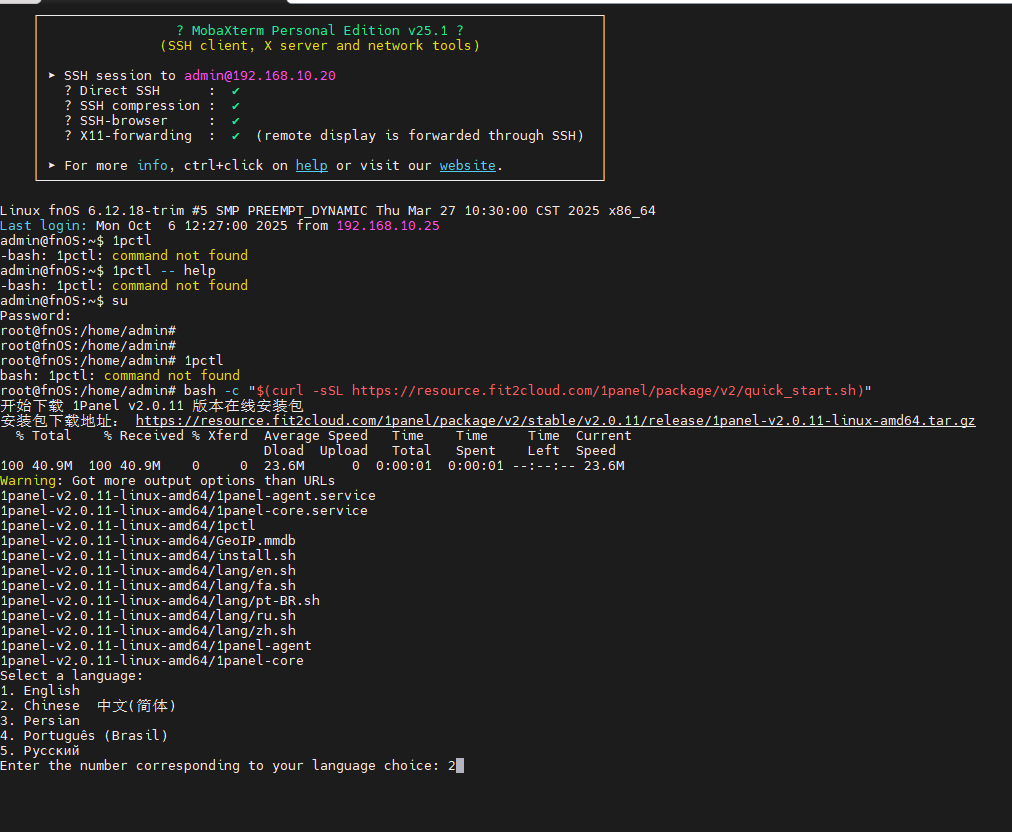1012x832 pixels.
Task: Open the 1panel tar.gz download URL
Action: click(x=555, y=421)
